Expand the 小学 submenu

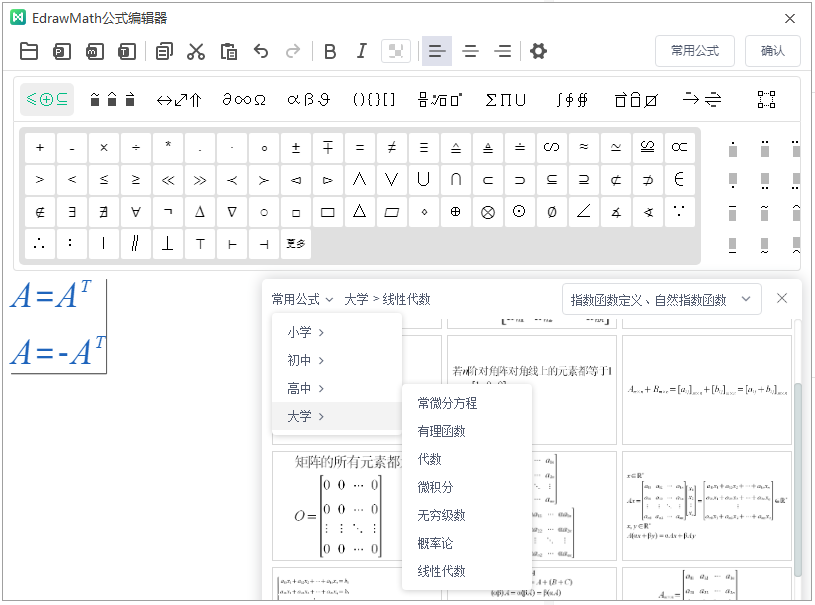(337, 332)
